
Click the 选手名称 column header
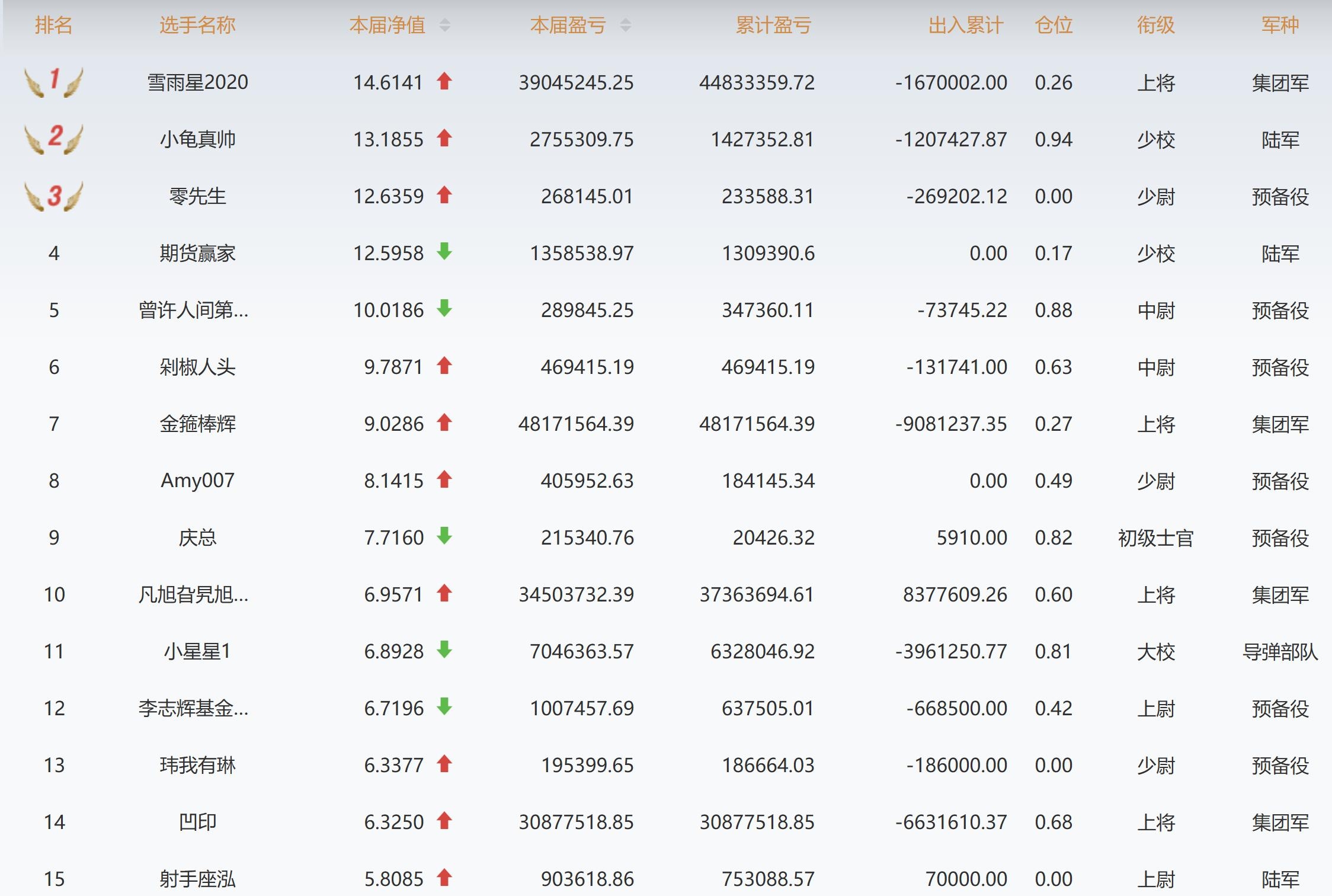[197, 25]
